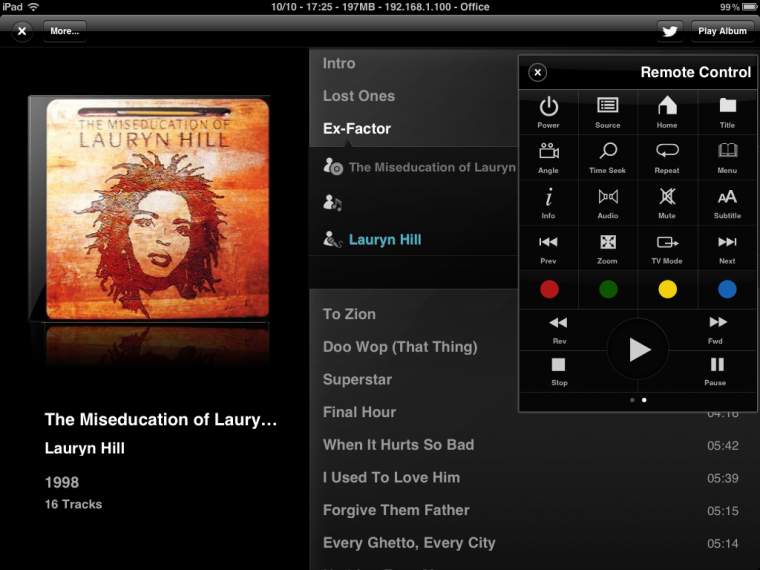Open album The Miseducation of Lauryn link
The height and width of the screenshot is (570, 760).
(x=432, y=167)
